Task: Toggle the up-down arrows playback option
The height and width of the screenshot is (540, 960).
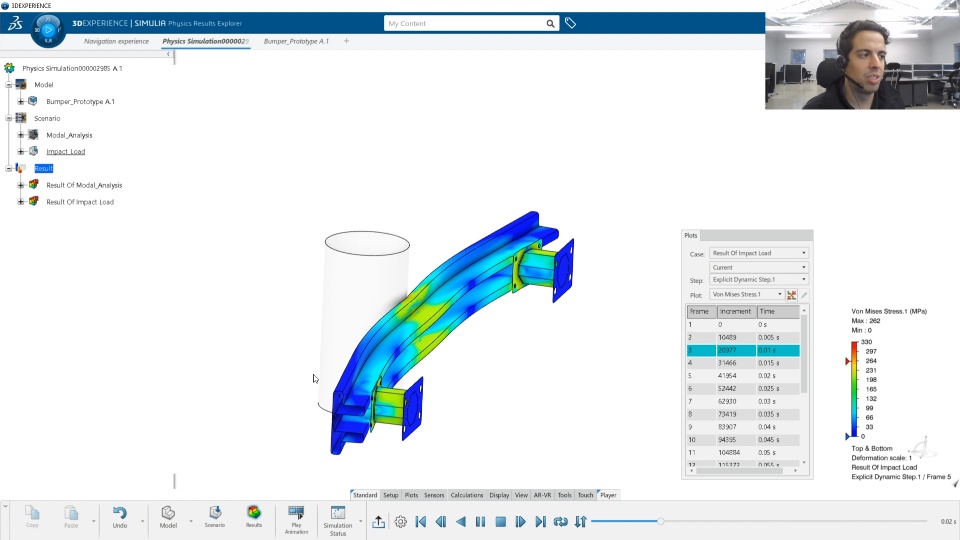Action: tap(580, 522)
